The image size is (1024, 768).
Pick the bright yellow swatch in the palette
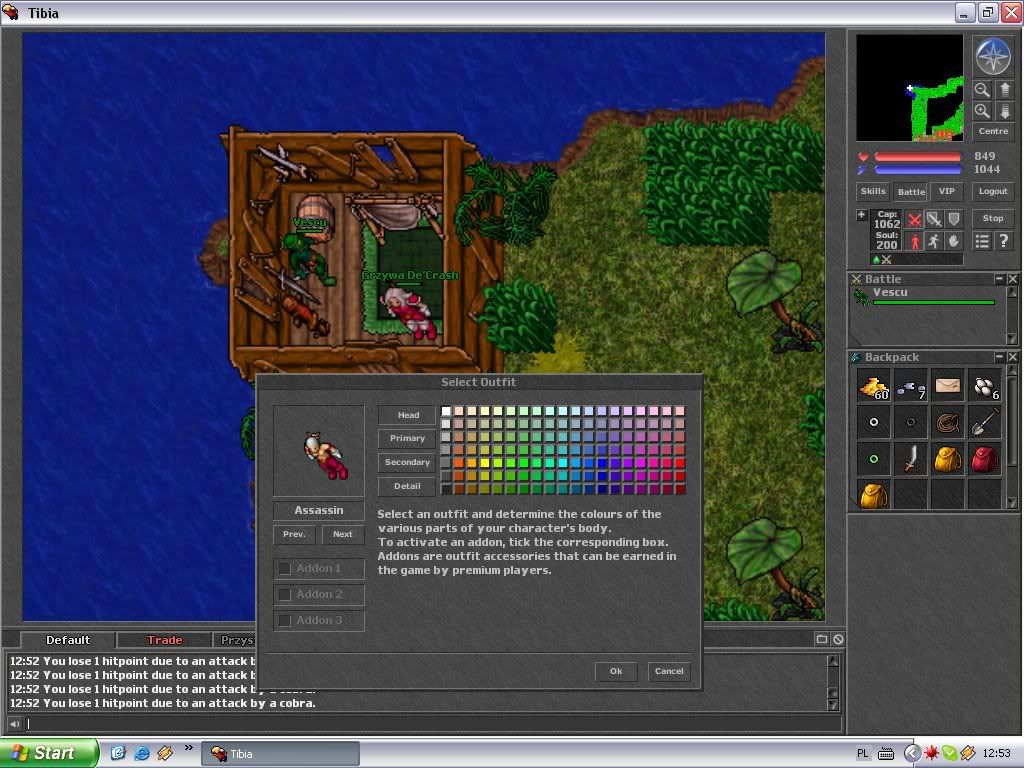[x=485, y=463]
